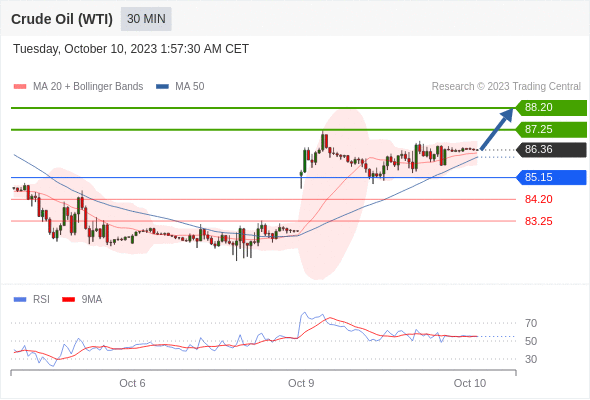590x400 pixels.
Task: Click the black 86.36 current price tag
Action: click(x=551, y=149)
